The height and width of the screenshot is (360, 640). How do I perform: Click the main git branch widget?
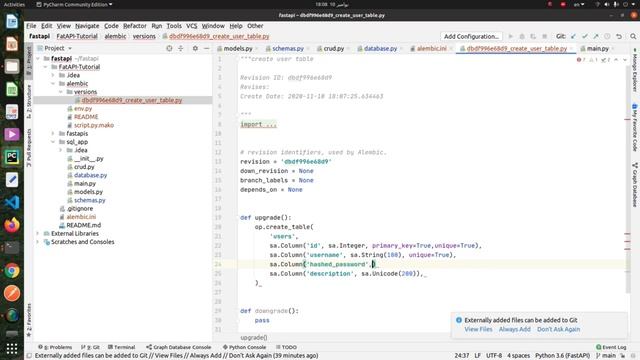coord(605,356)
